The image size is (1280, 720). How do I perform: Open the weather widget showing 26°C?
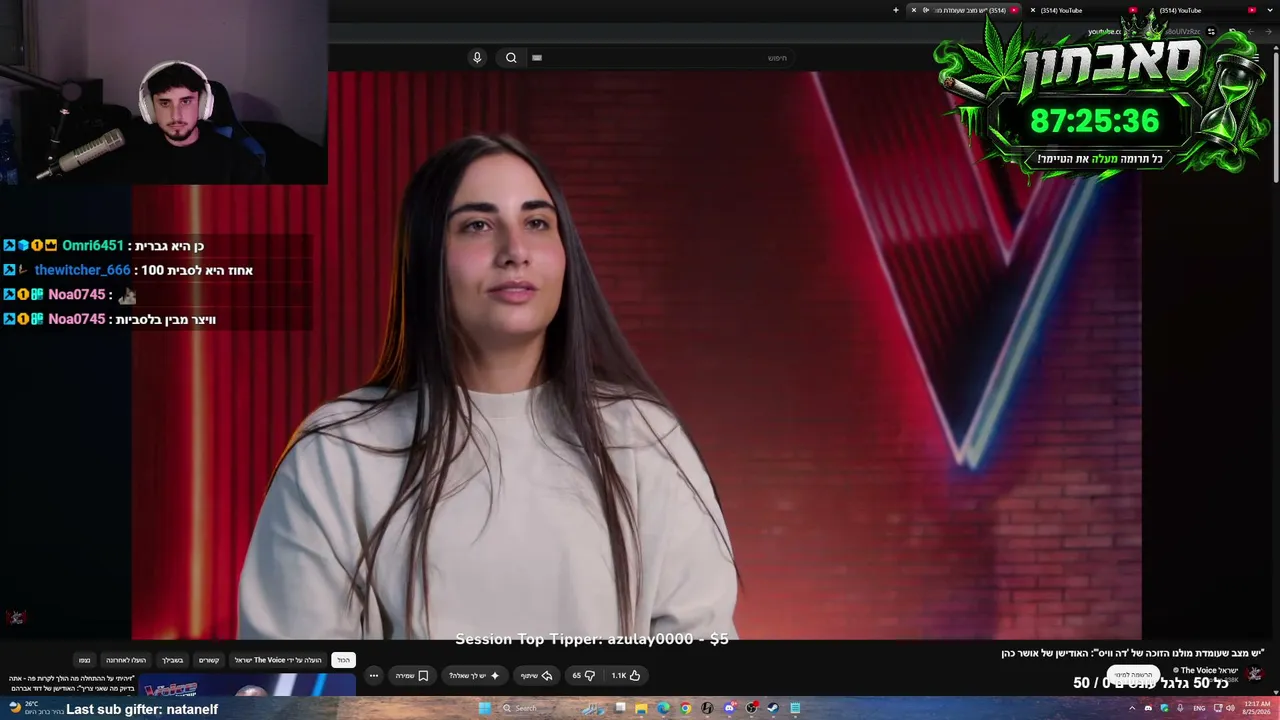pyautogui.click(x=36, y=708)
